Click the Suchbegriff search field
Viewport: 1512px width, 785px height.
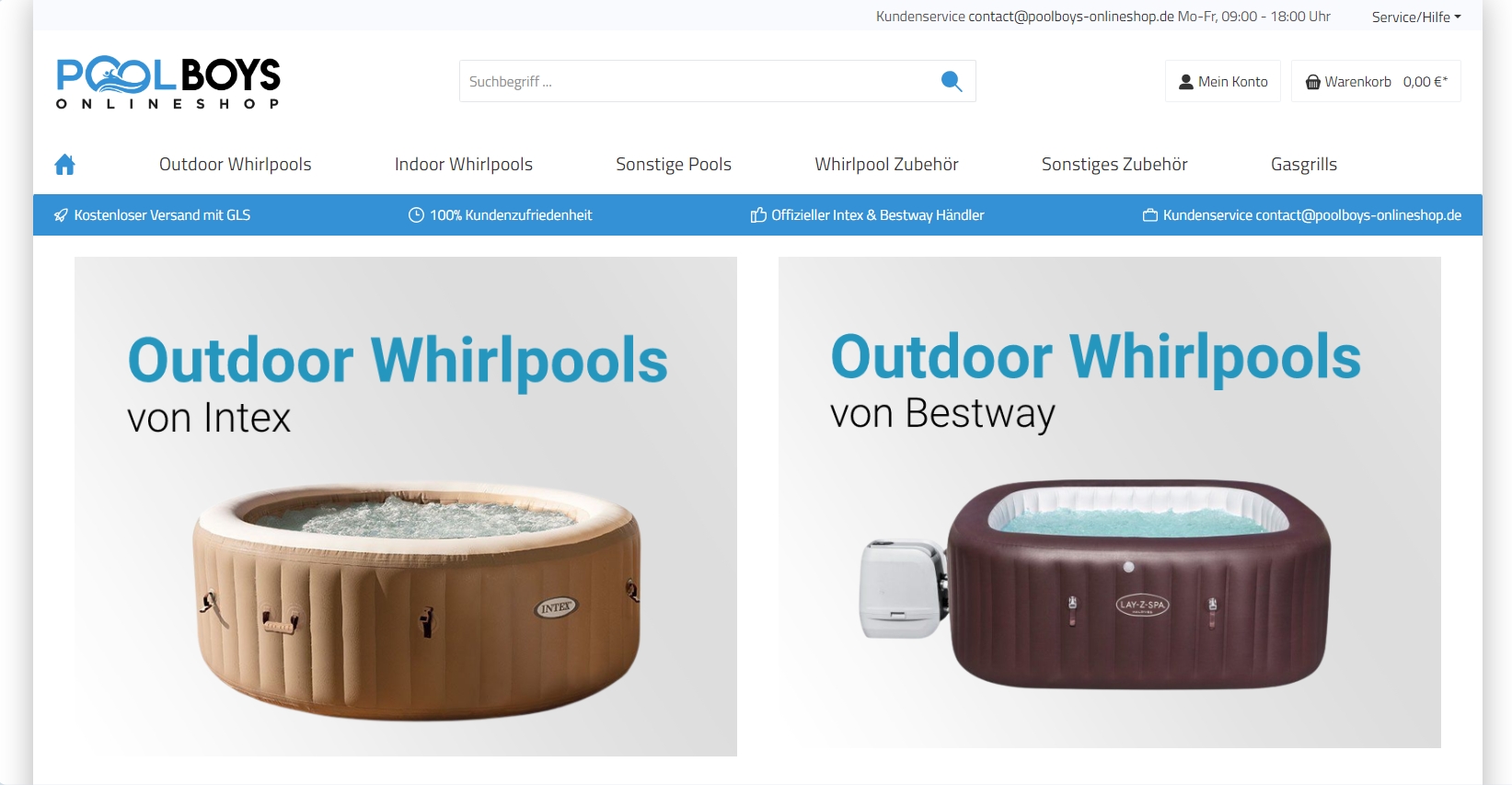699,82
